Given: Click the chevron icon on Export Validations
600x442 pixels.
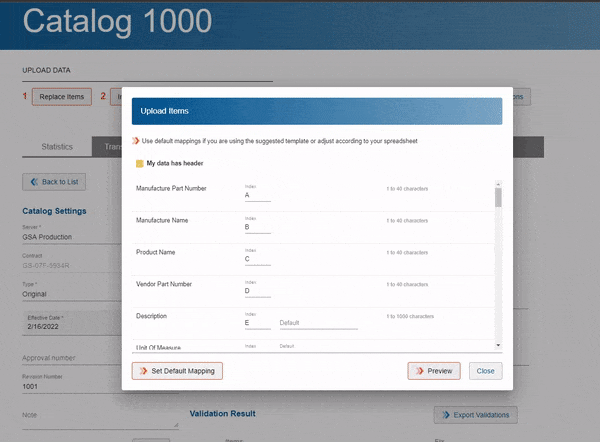Looking at the screenshot, I should (x=446, y=415).
